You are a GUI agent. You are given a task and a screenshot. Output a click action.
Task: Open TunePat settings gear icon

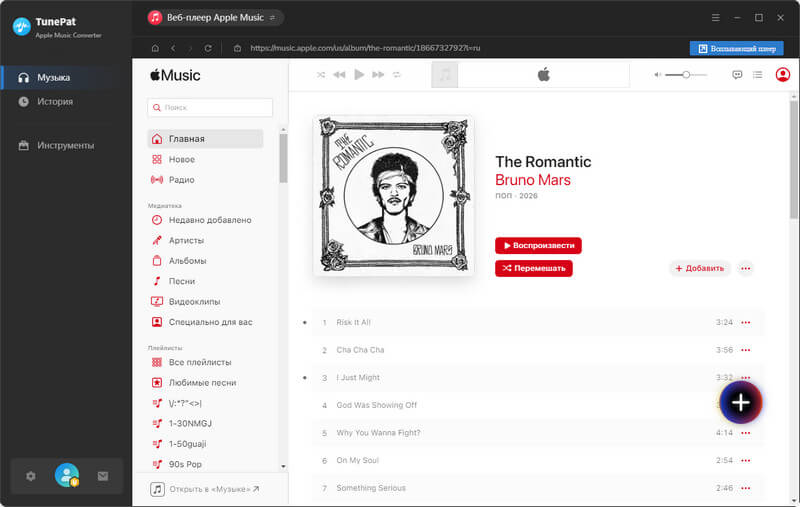(30, 476)
